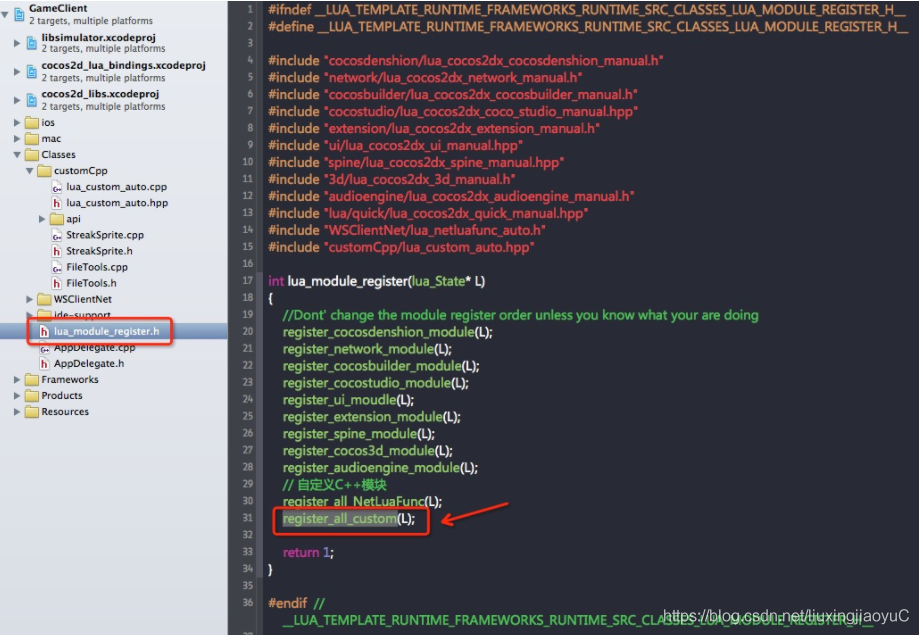Screen dimensions: 919x635
Task: Click the #endif directive
Action: pyautogui.click(x=287, y=603)
